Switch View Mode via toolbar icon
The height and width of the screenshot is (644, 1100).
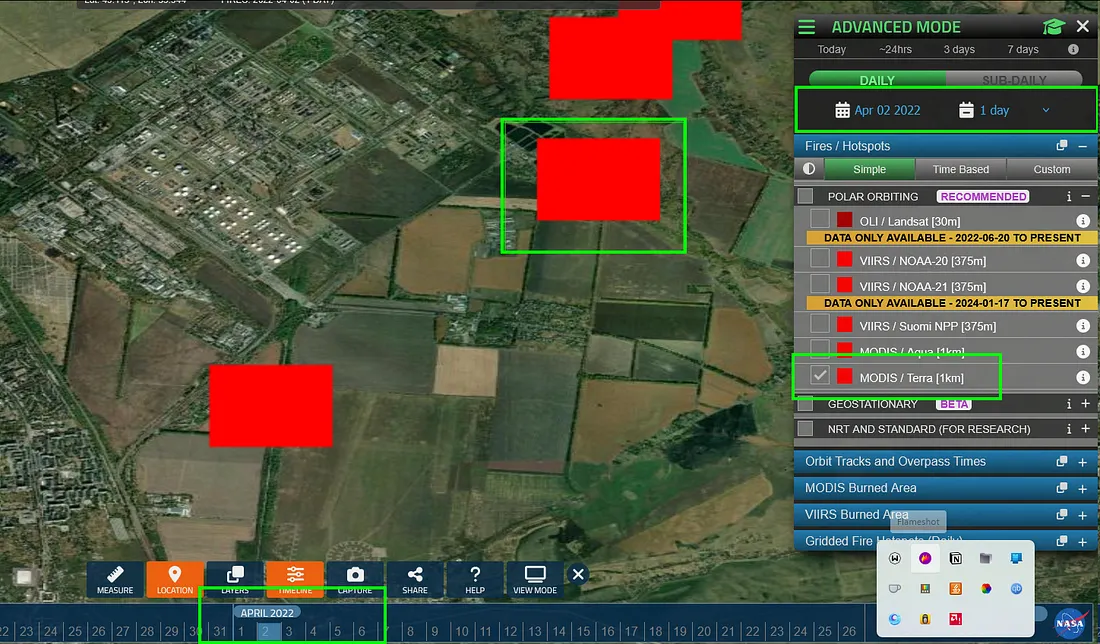pyautogui.click(x=534, y=578)
